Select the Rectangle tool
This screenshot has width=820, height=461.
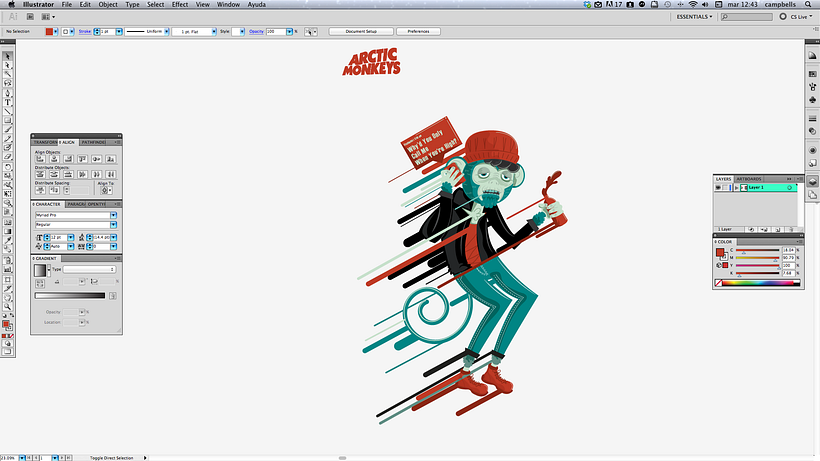[x=7, y=120]
